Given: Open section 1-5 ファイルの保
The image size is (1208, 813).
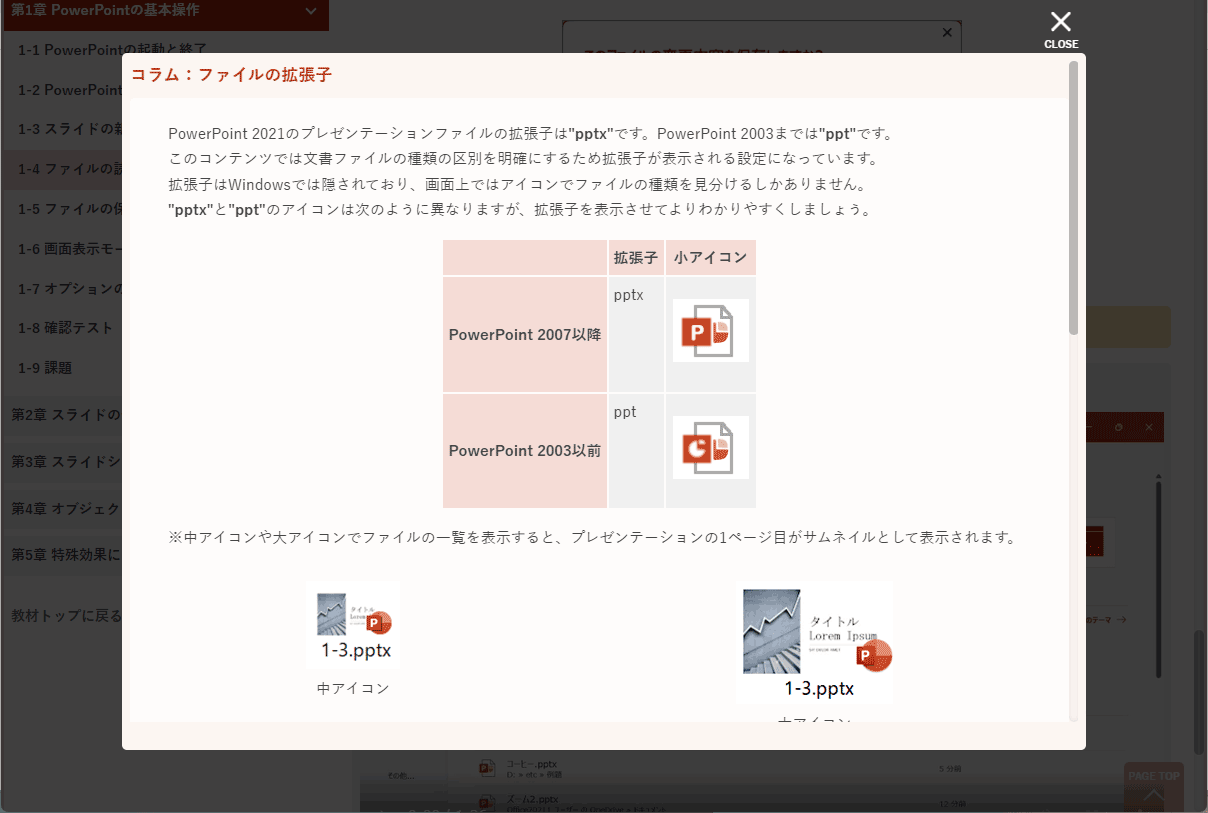Looking at the screenshot, I should coord(70,209).
